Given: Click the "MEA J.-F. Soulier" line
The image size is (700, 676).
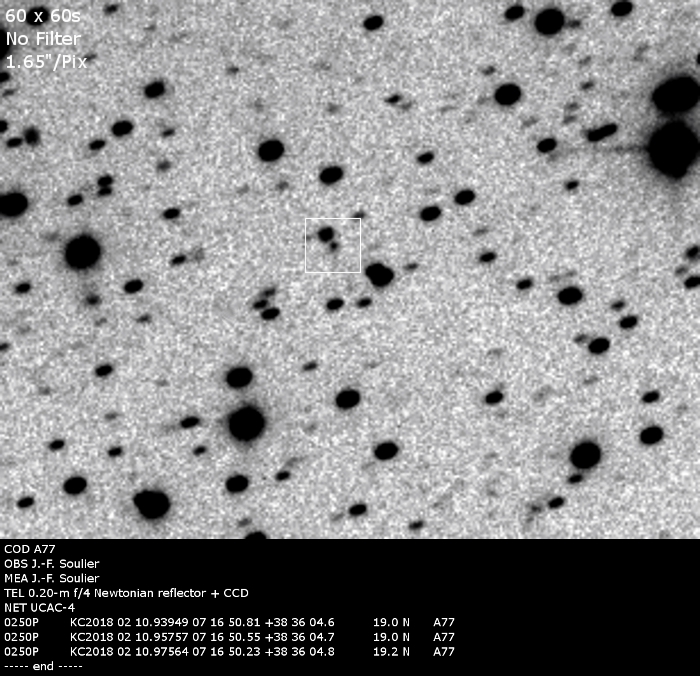Looking at the screenshot, I should pyautogui.click(x=52, y=578).
